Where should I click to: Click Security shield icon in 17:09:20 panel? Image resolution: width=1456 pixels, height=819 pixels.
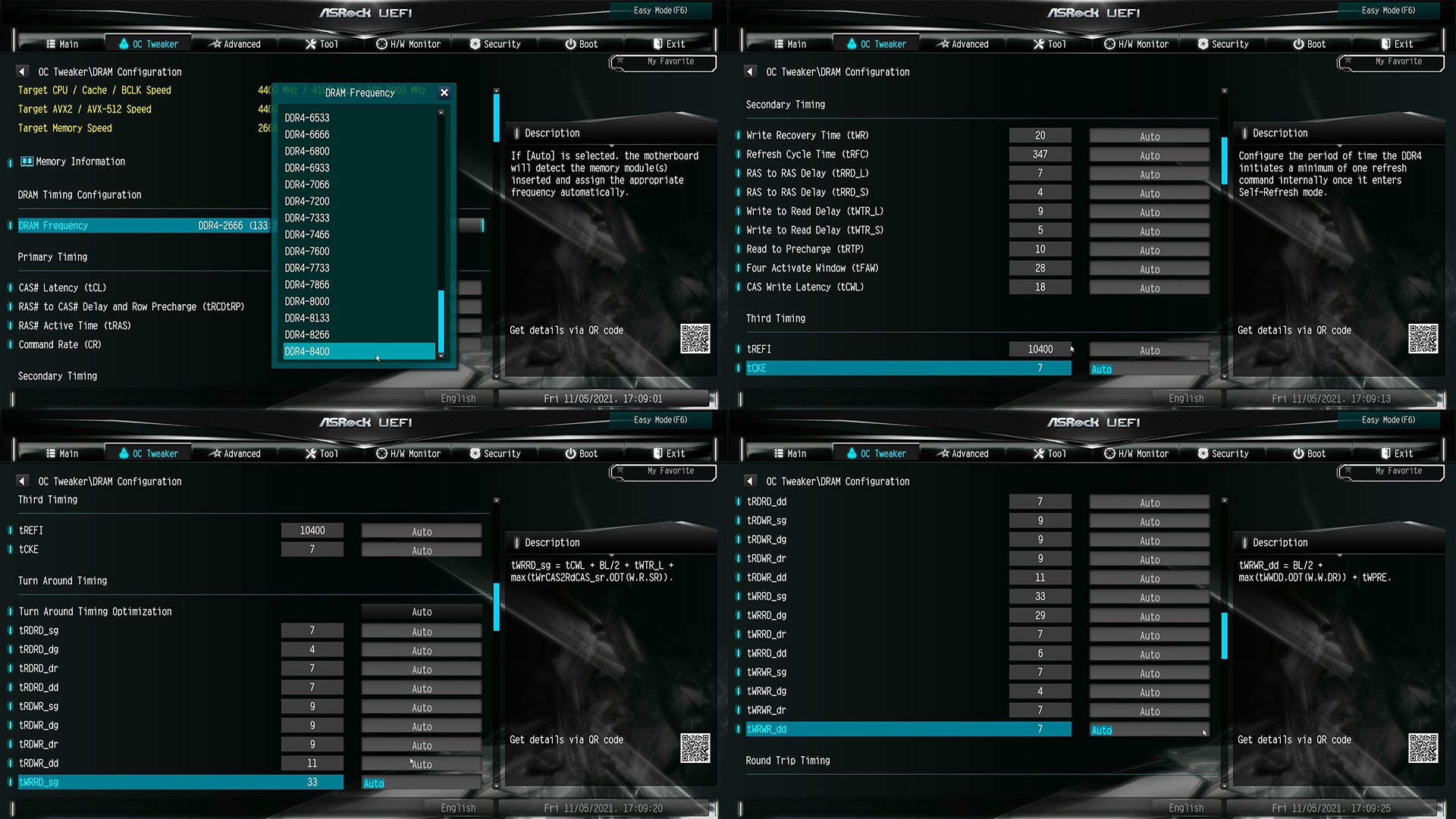(x=475, y=453)
